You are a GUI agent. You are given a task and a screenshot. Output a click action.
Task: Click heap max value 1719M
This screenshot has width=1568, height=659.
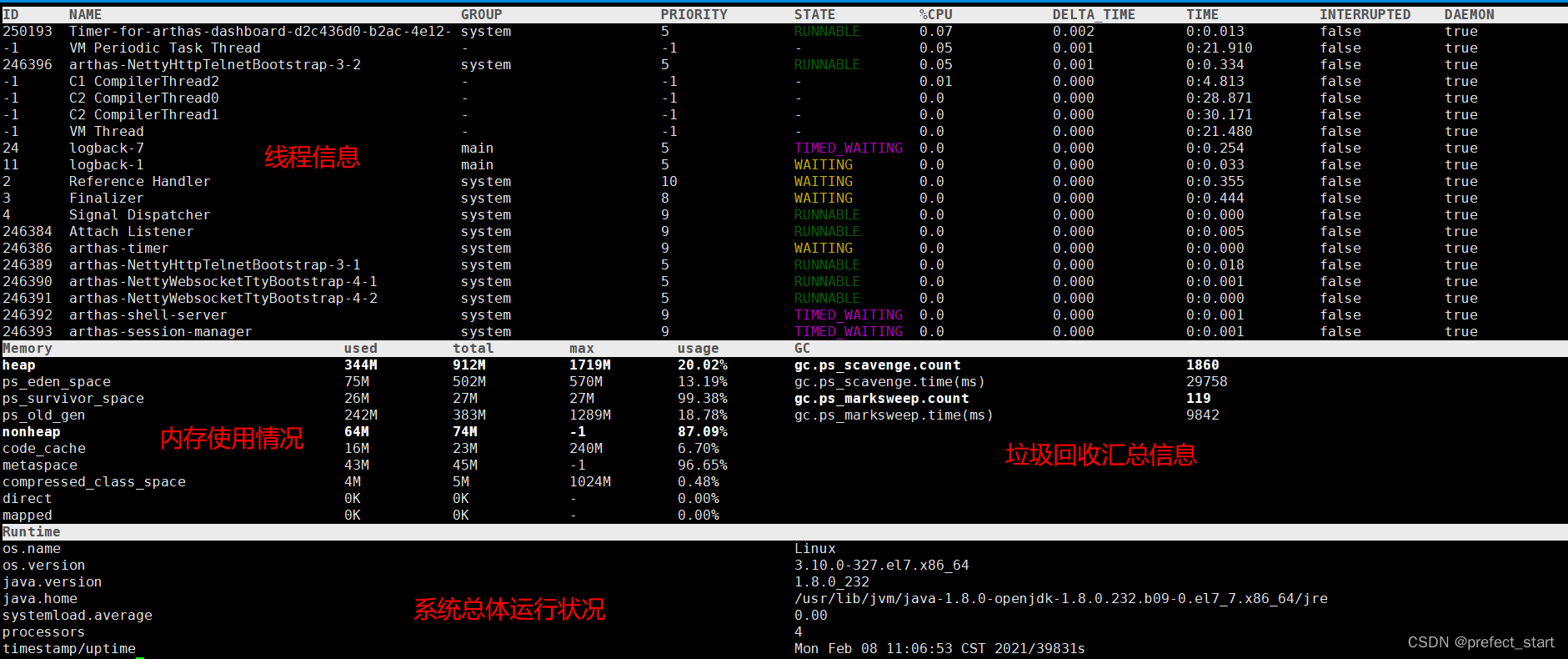coord(590,365)
